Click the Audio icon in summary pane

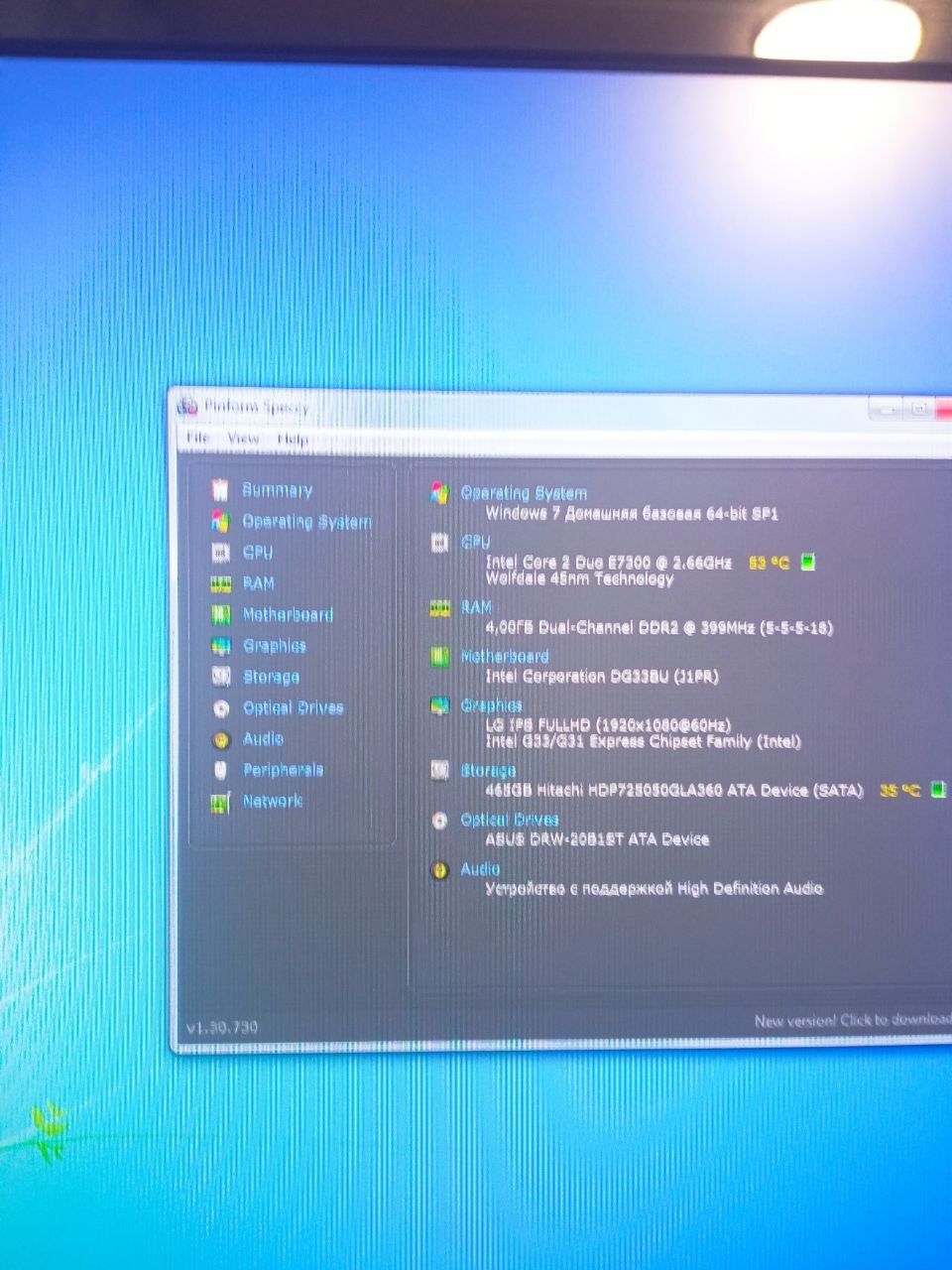[439, 870]
